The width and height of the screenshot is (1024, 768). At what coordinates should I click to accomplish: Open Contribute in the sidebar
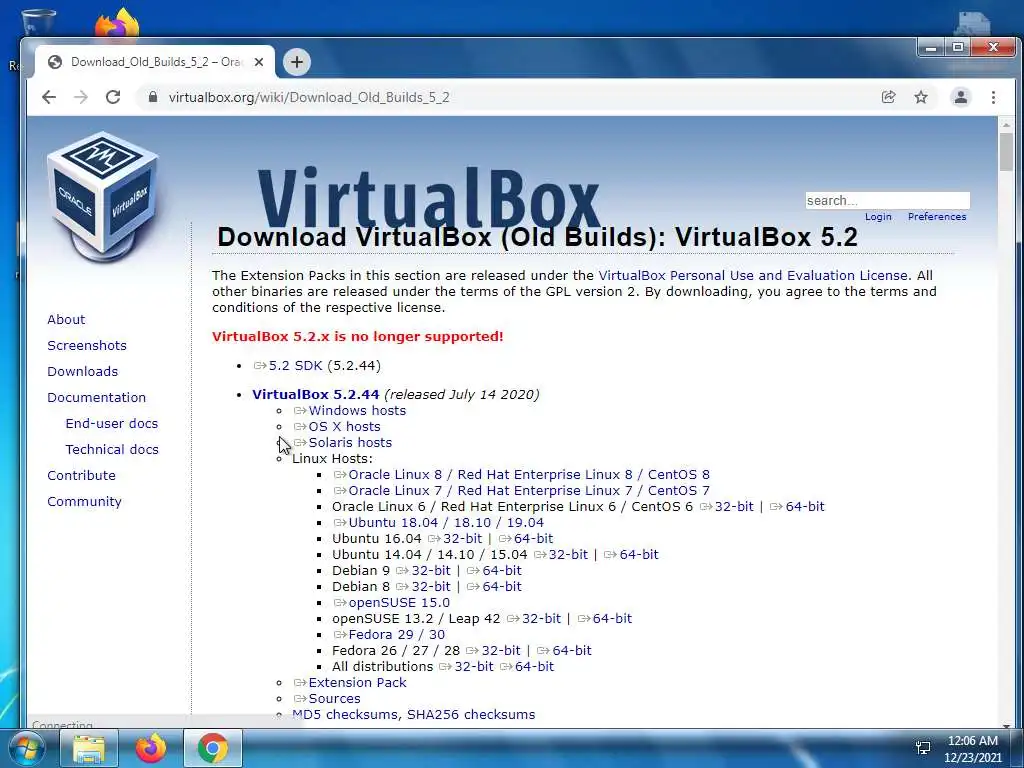pyautogui.click(x=81, y=475)
